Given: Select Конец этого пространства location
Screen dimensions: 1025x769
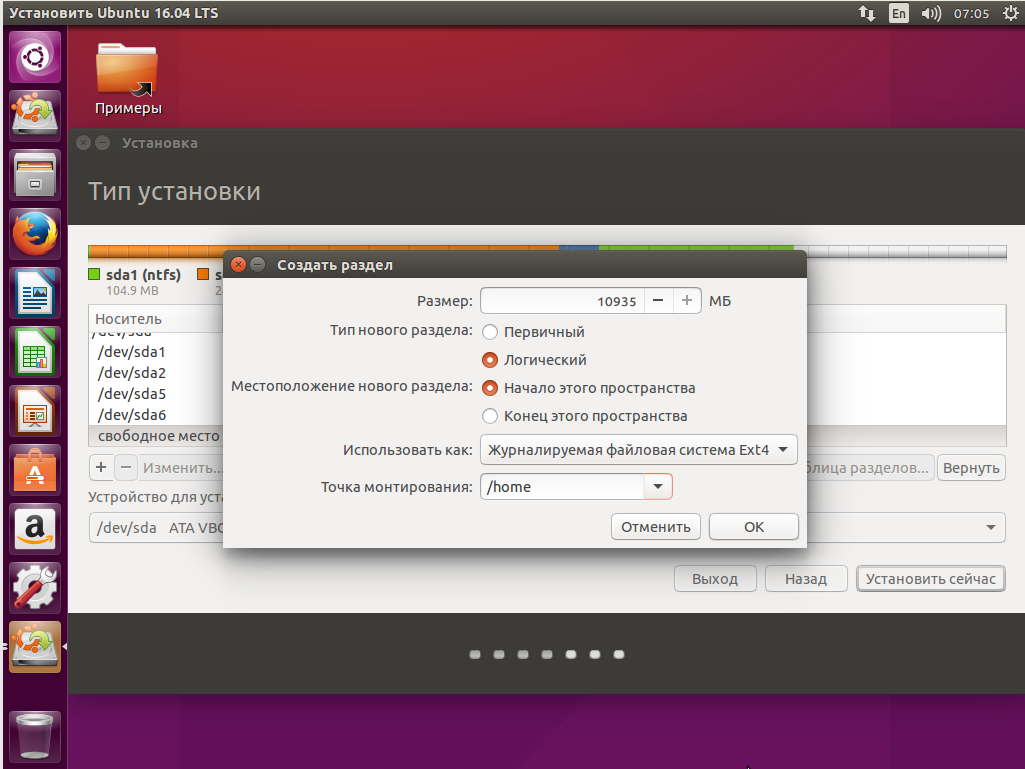Looking at the screenshot, I should [x=584, y=416].
